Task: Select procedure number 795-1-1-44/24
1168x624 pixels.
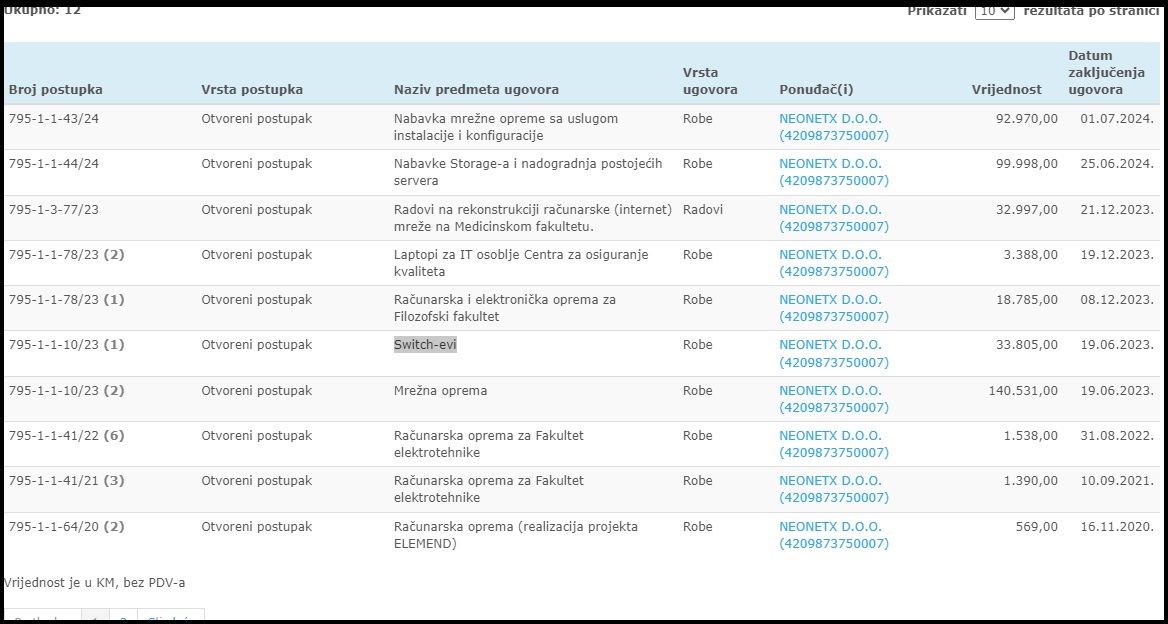Action: pos(54,164)
